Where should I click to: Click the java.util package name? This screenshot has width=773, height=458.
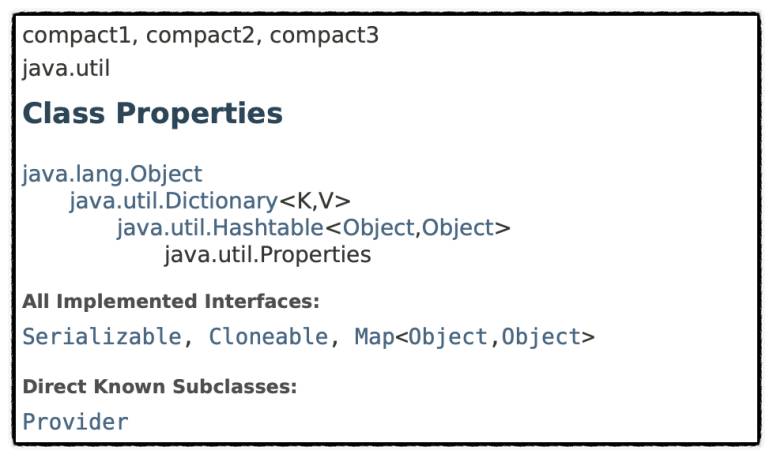[x=66, y=69]
